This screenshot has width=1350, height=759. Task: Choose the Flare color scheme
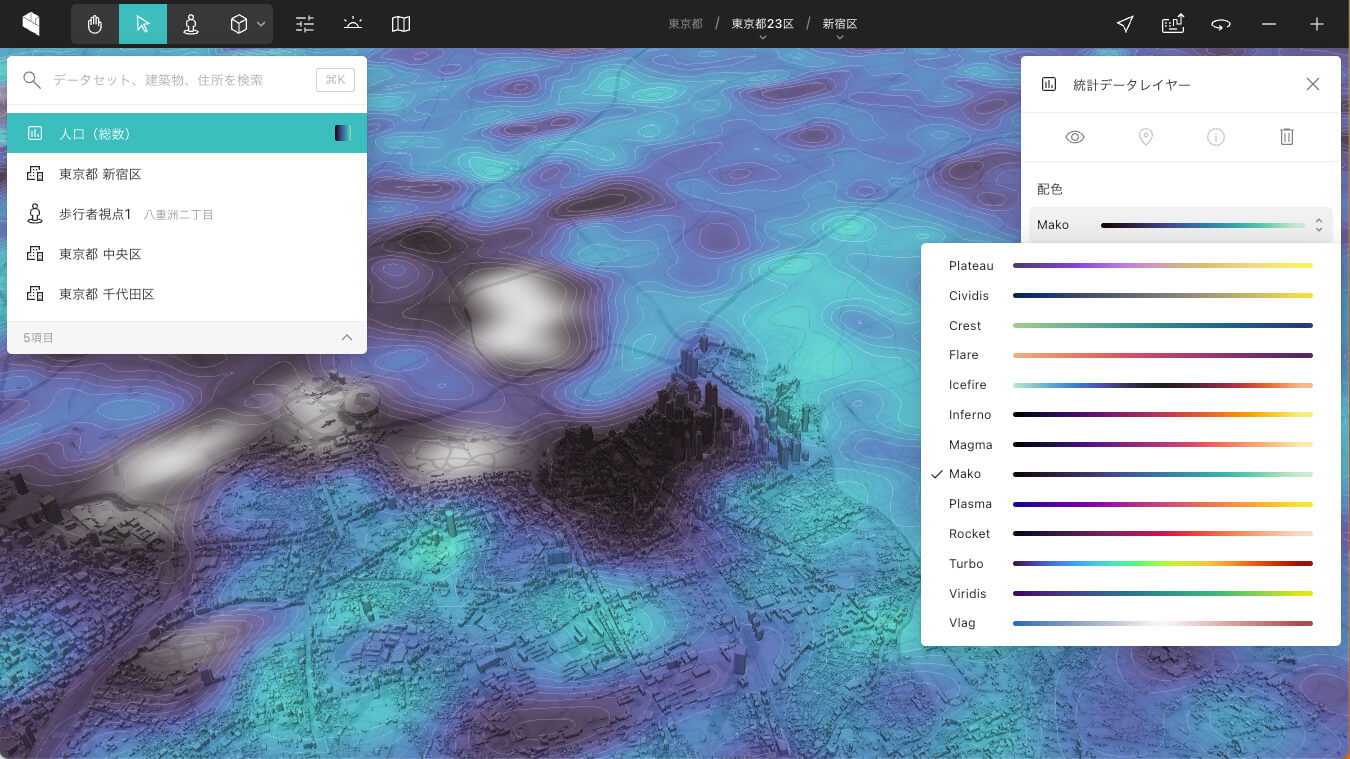[1130, 355]
